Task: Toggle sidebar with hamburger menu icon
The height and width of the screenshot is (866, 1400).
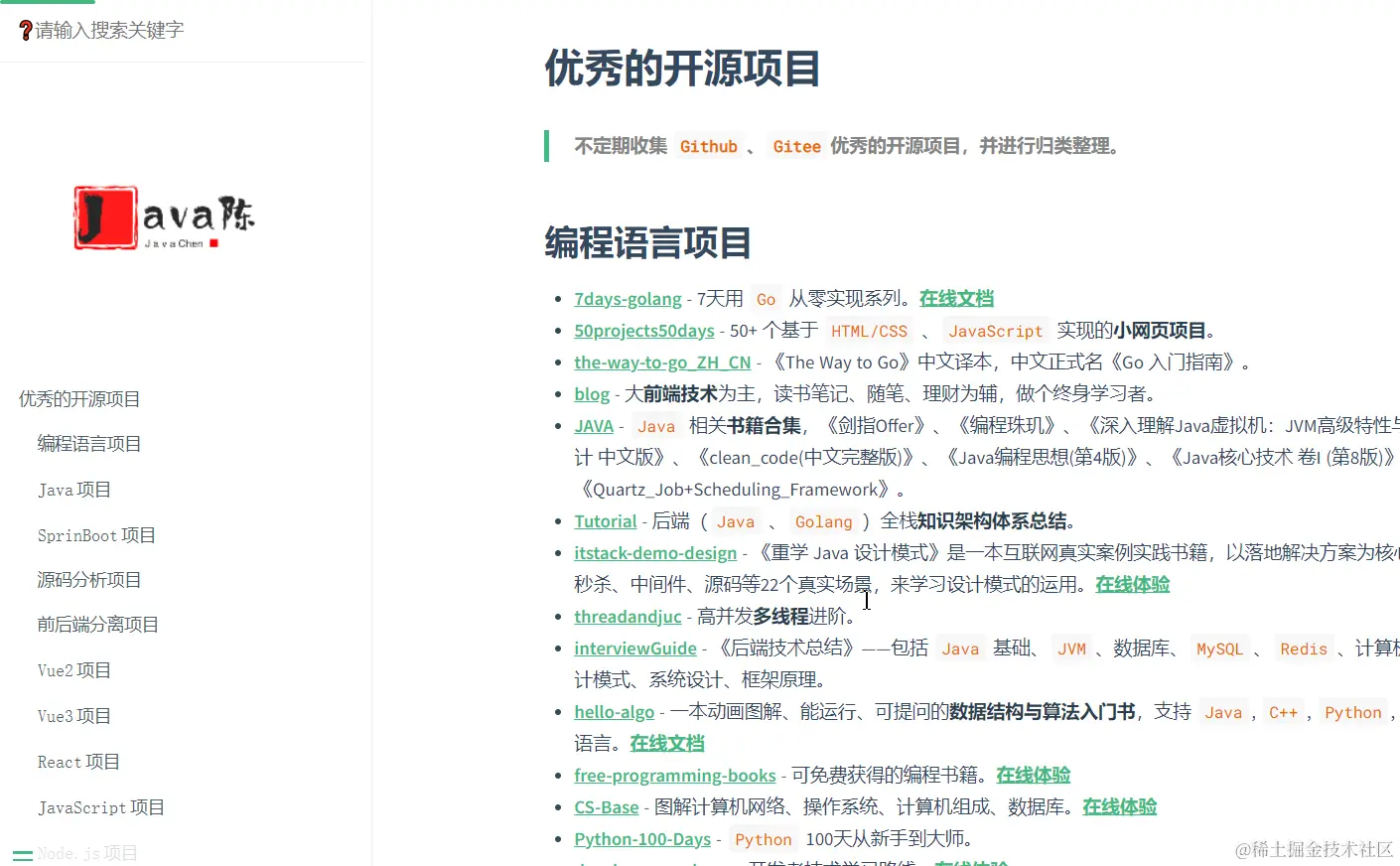Action: [23, 854]
